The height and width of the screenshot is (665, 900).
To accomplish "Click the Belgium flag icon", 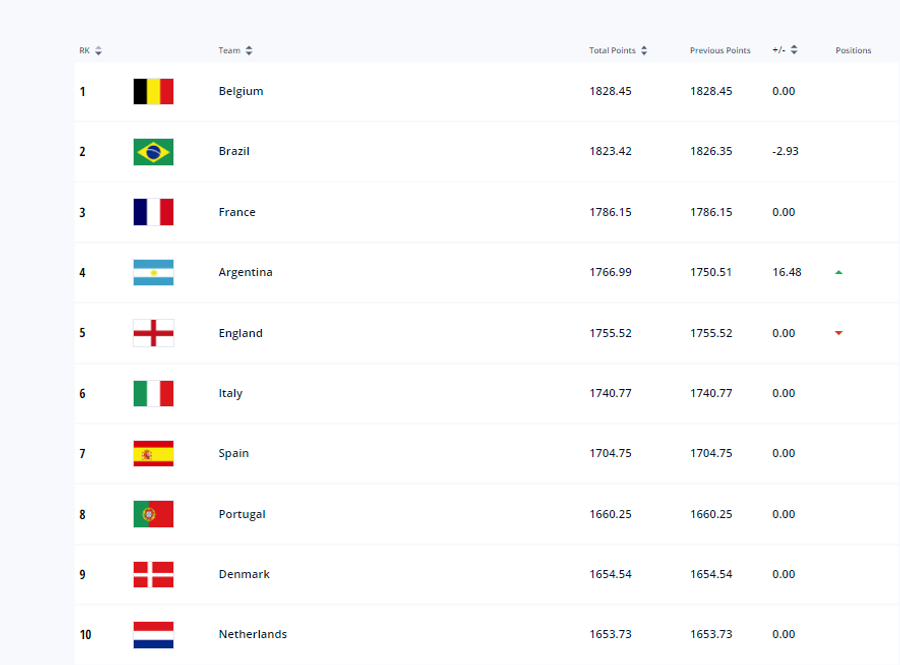I will (153, 91).
